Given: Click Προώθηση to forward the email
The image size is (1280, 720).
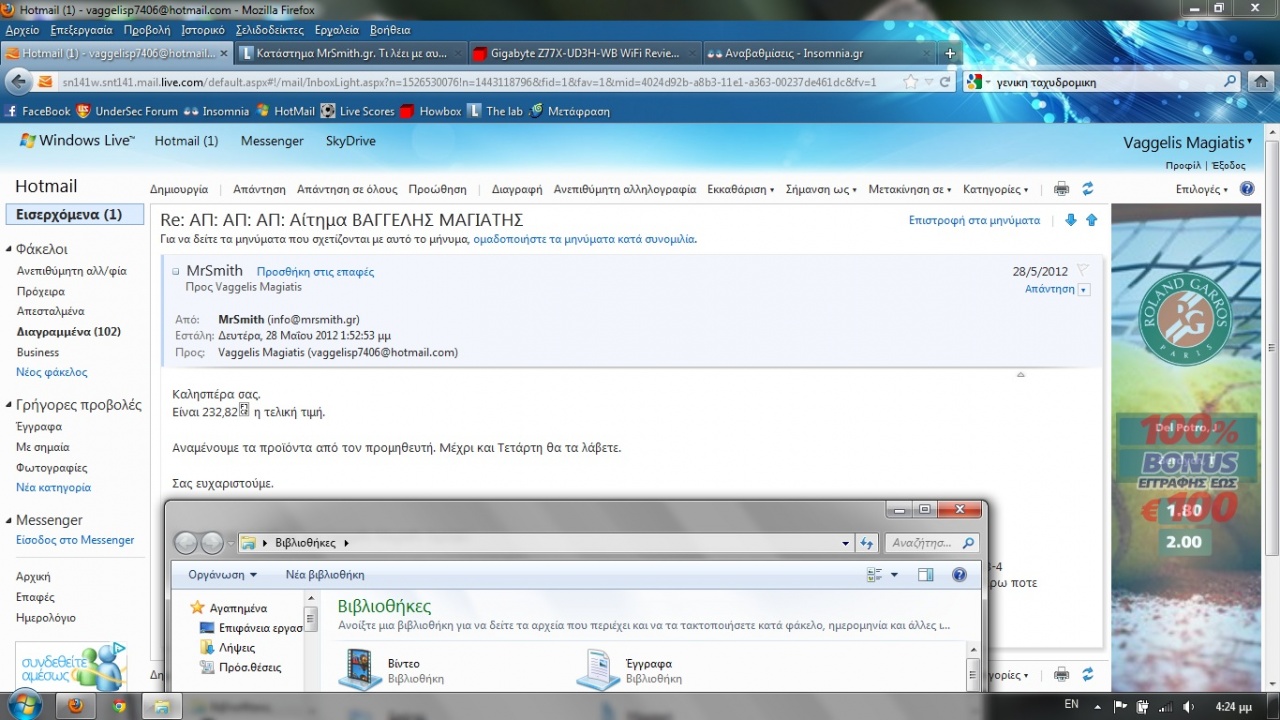Looking at the screenshot, I should point(438,189).
